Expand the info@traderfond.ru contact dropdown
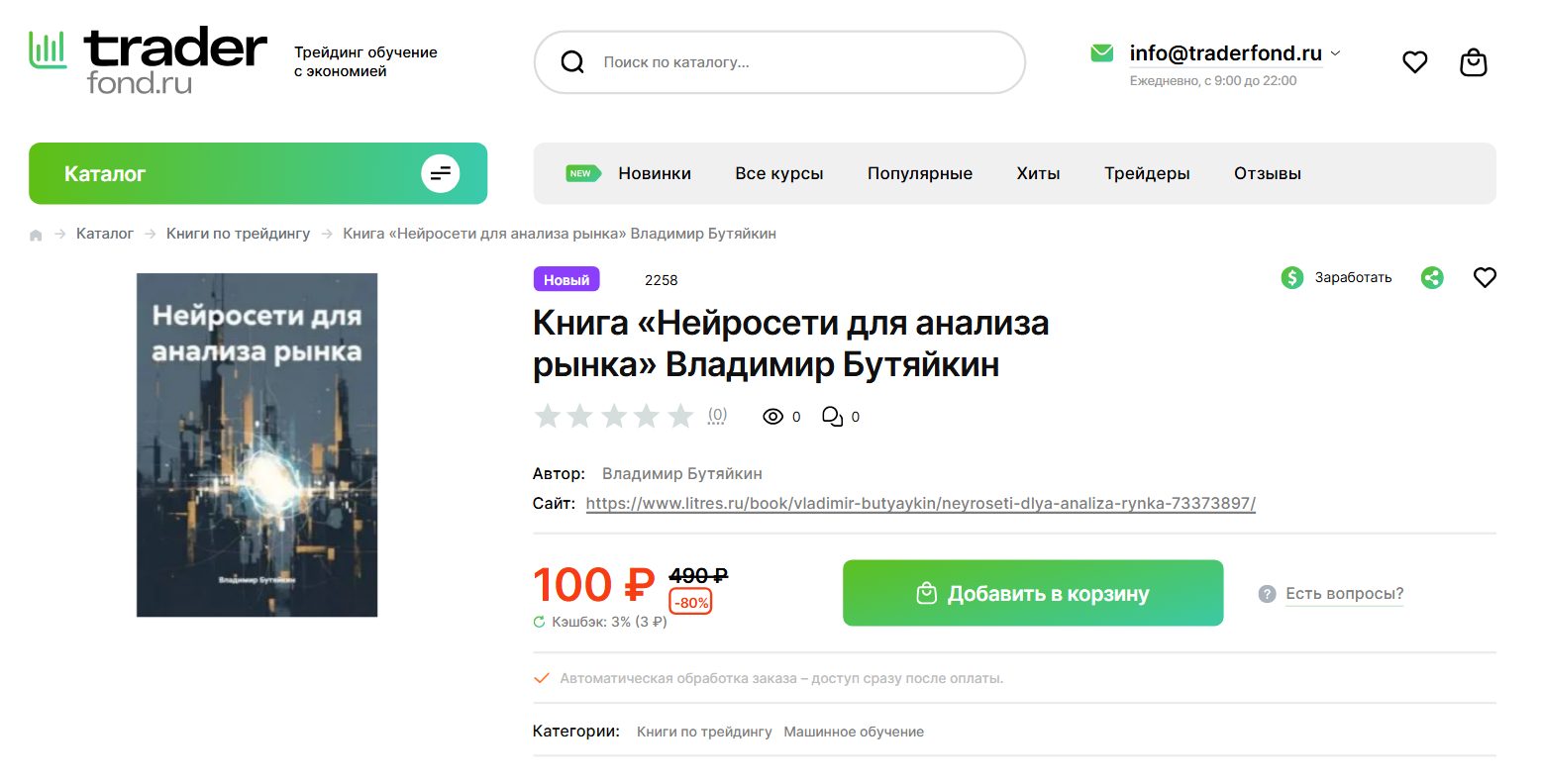This screenshot has height=784, width=1542. [x=1335, y=53]
